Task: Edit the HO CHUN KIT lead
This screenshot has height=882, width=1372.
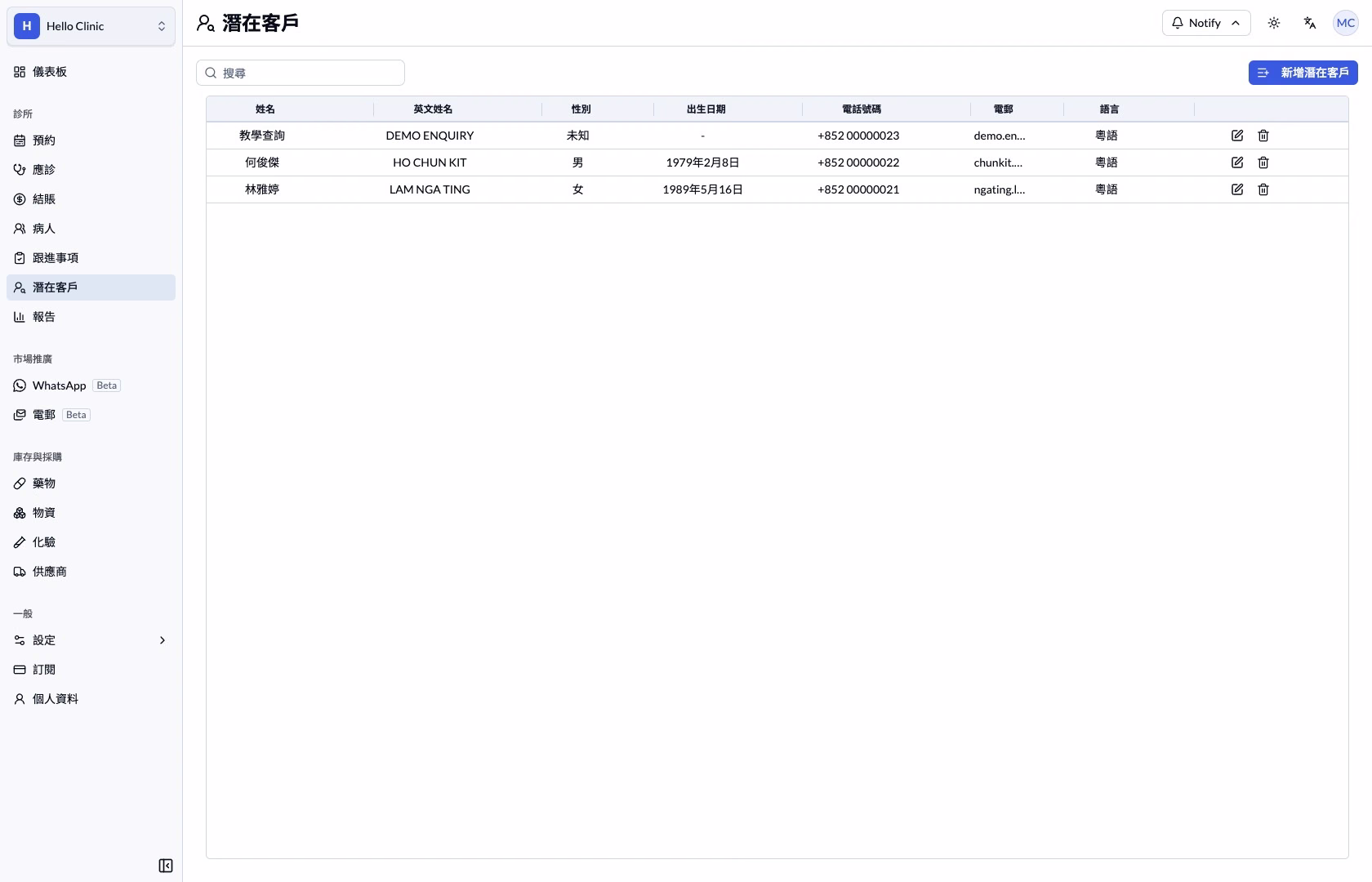Action: click(1237, 163)
